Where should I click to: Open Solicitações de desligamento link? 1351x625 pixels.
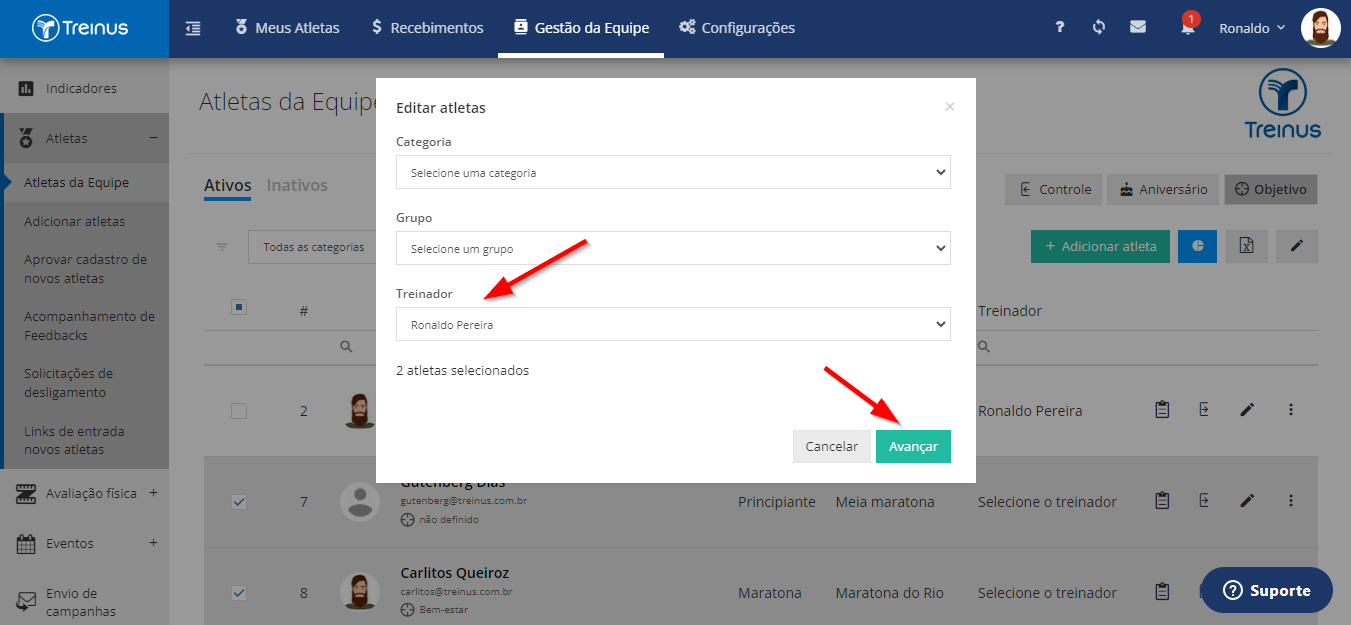68,383
